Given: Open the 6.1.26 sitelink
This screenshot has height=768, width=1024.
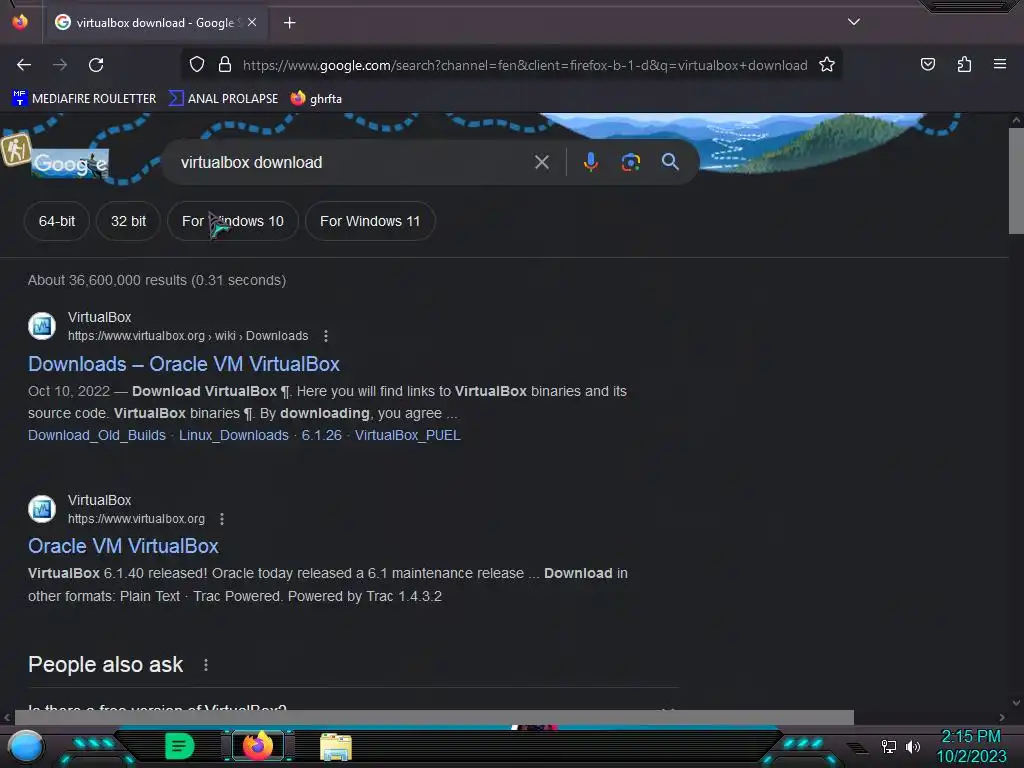Looking at the screenshot, I should 321,435.
